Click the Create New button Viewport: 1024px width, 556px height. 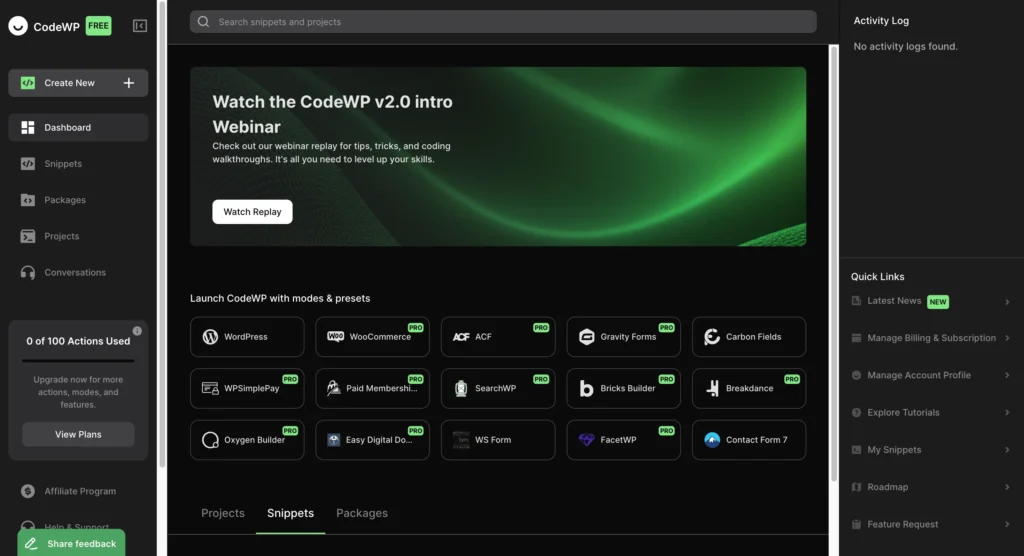(78, 83)
